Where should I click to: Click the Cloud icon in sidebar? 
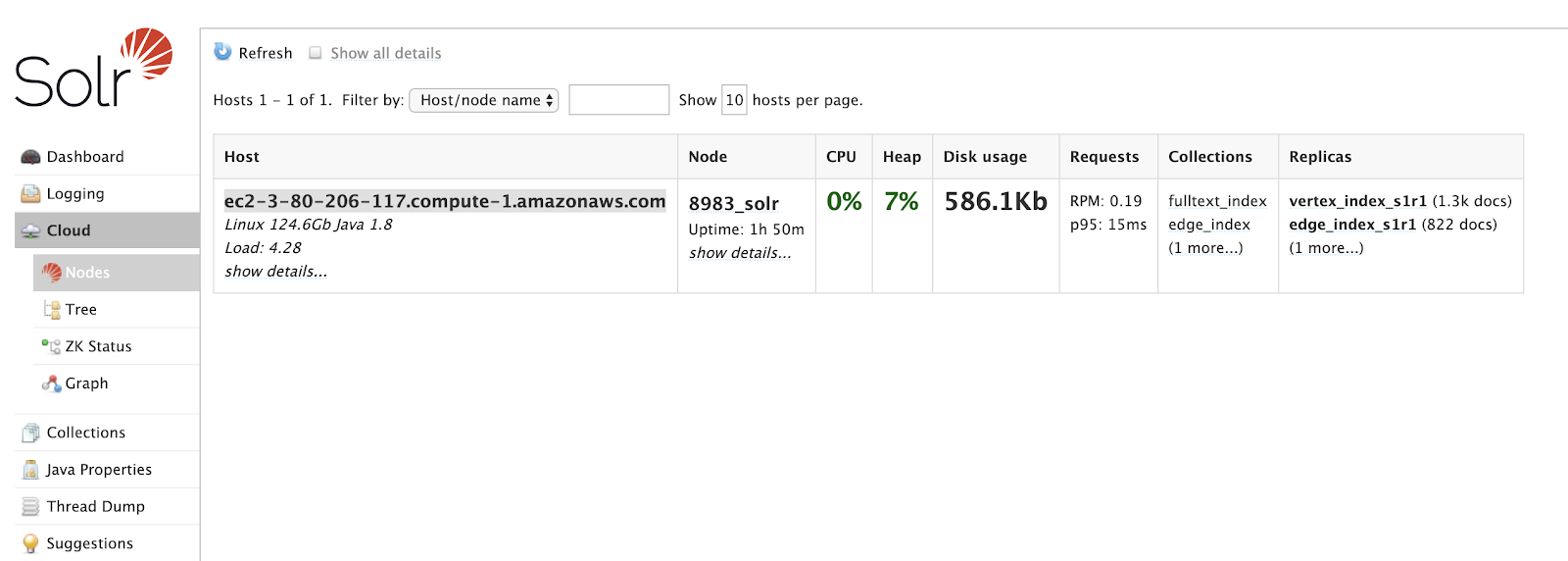(x=30, y=230)
